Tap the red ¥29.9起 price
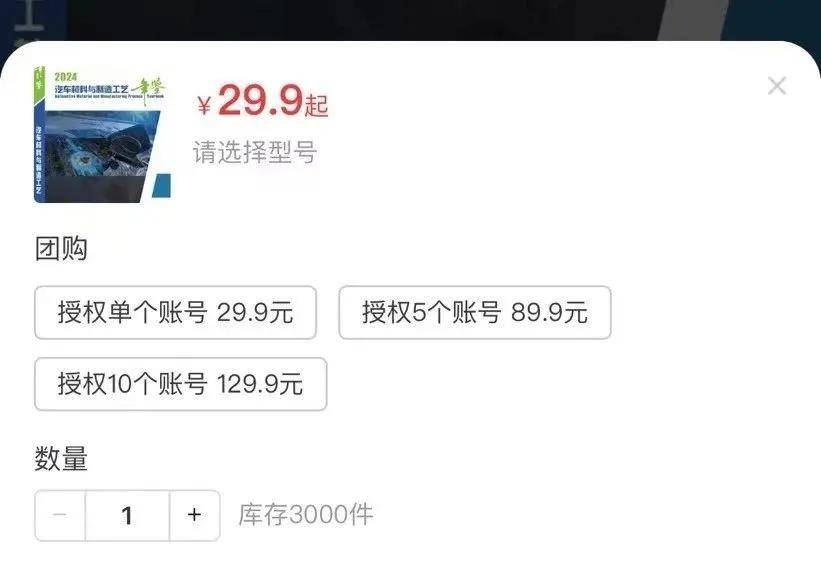The width and height of the screenshot is (821, 573). tap(263, 101)
